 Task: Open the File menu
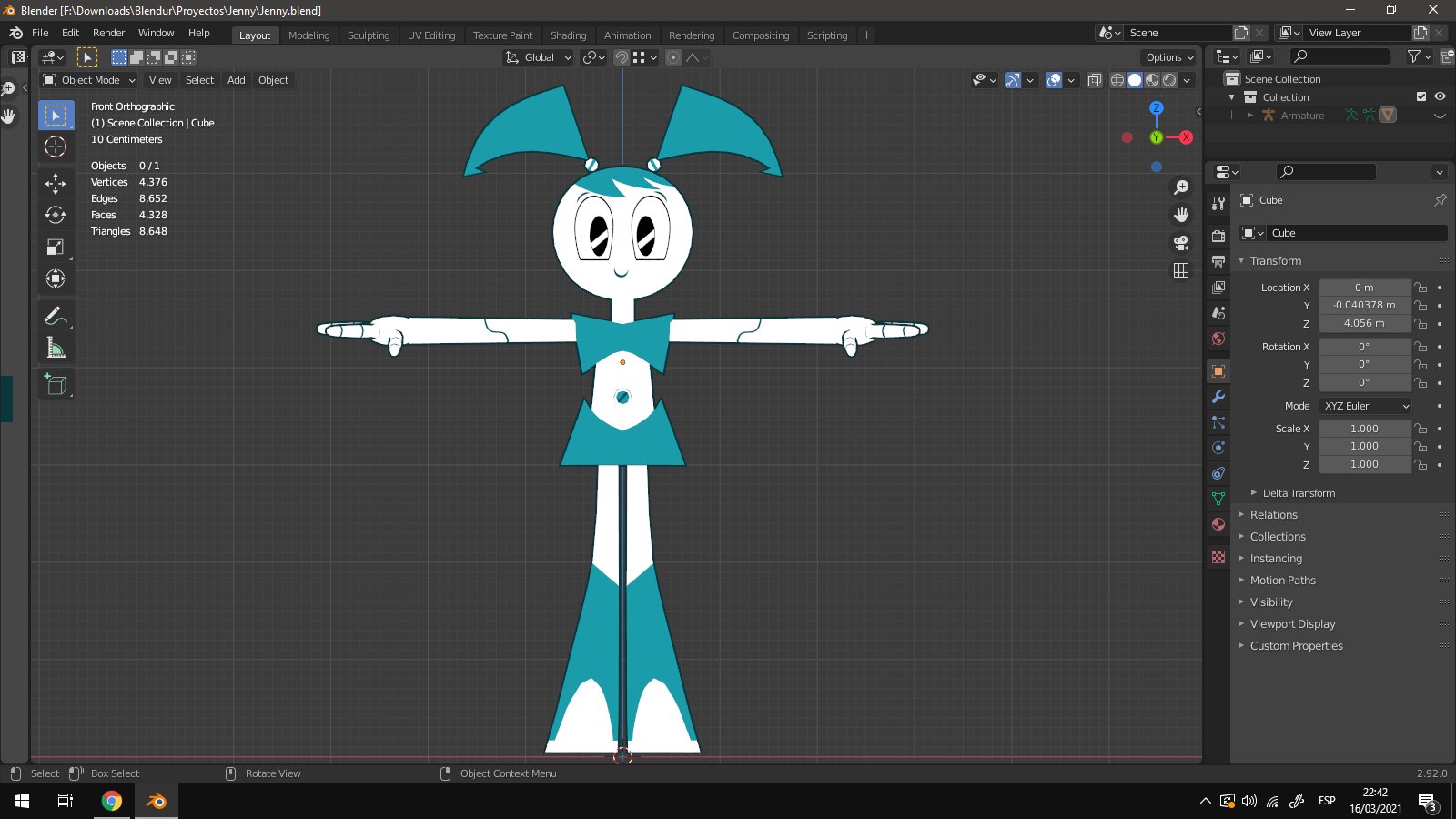tap(40, 33)
